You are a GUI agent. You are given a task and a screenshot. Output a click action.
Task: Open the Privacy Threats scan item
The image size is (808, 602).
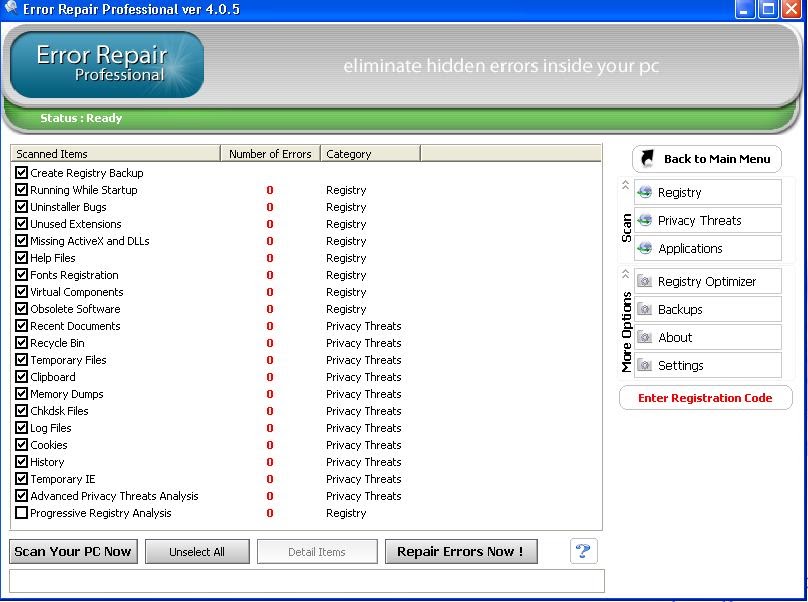point(708,220)
